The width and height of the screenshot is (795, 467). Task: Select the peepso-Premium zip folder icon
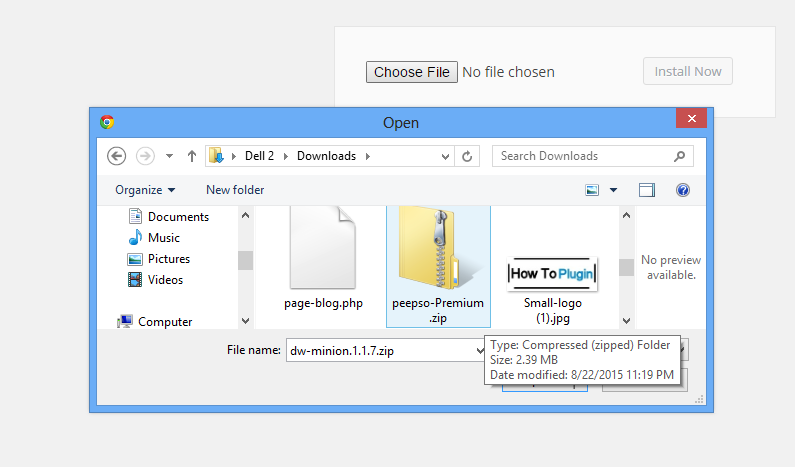(438, 248)
